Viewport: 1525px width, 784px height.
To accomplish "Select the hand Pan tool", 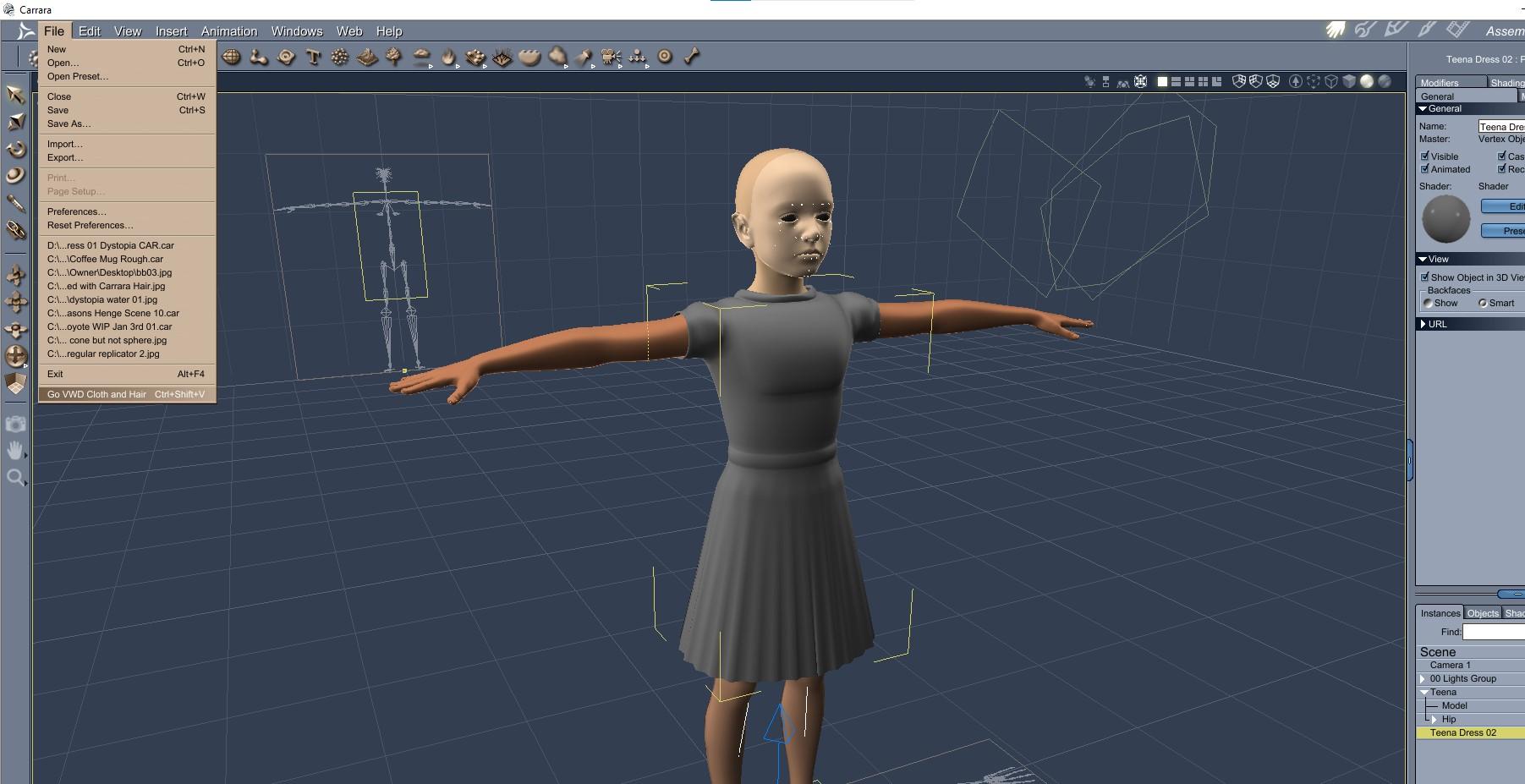I will (x=15, y=450).
